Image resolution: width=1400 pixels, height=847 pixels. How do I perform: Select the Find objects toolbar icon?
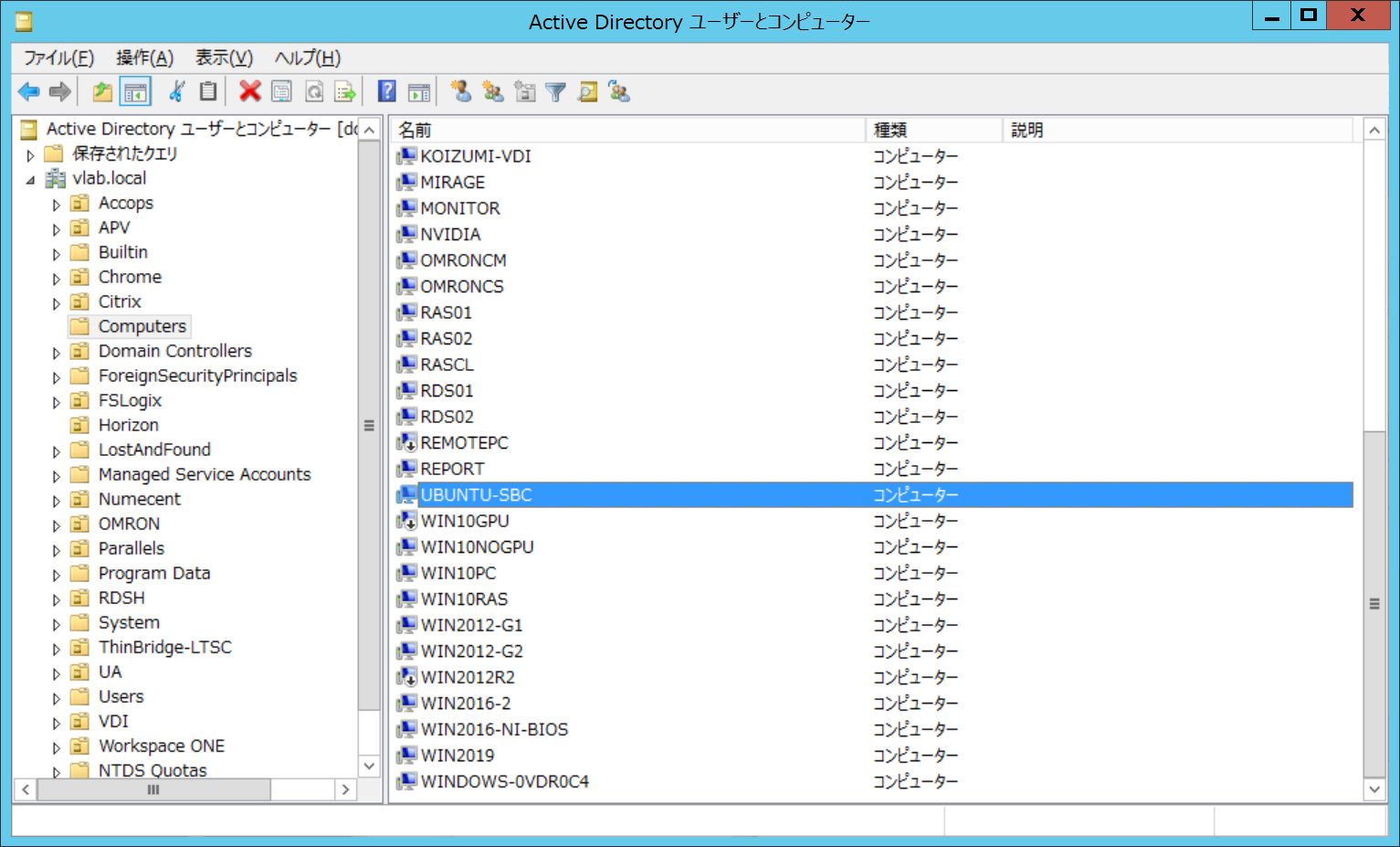coord(587,91)
